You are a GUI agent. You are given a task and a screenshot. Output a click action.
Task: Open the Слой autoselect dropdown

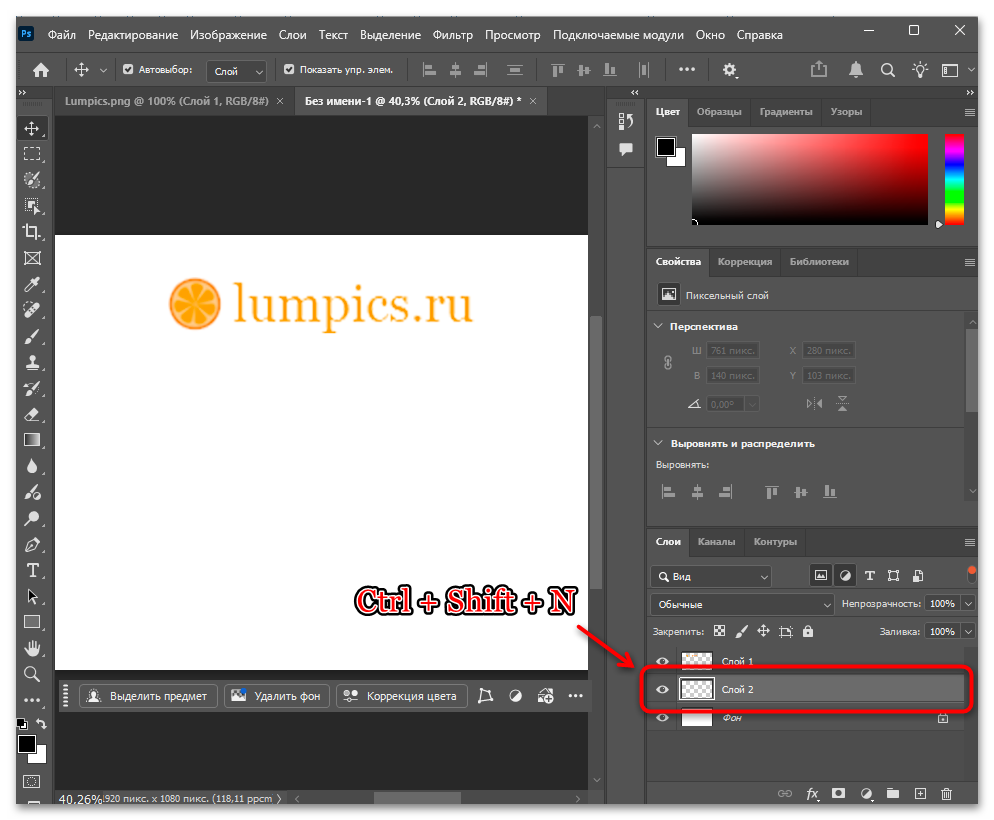pos(236,71)
